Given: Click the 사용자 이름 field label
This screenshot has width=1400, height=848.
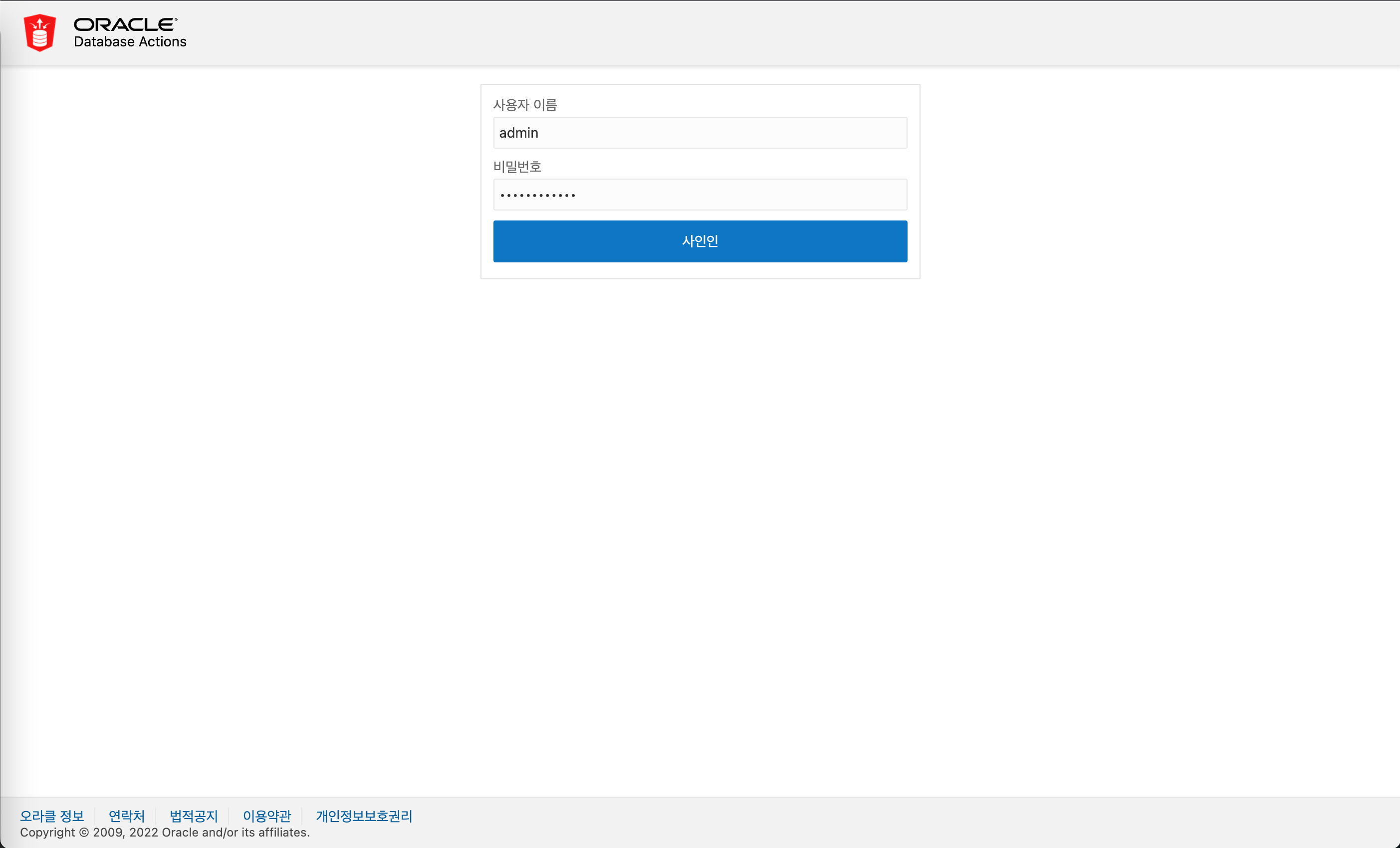Looking at the screenshot, I should click(x=525, y=105).
